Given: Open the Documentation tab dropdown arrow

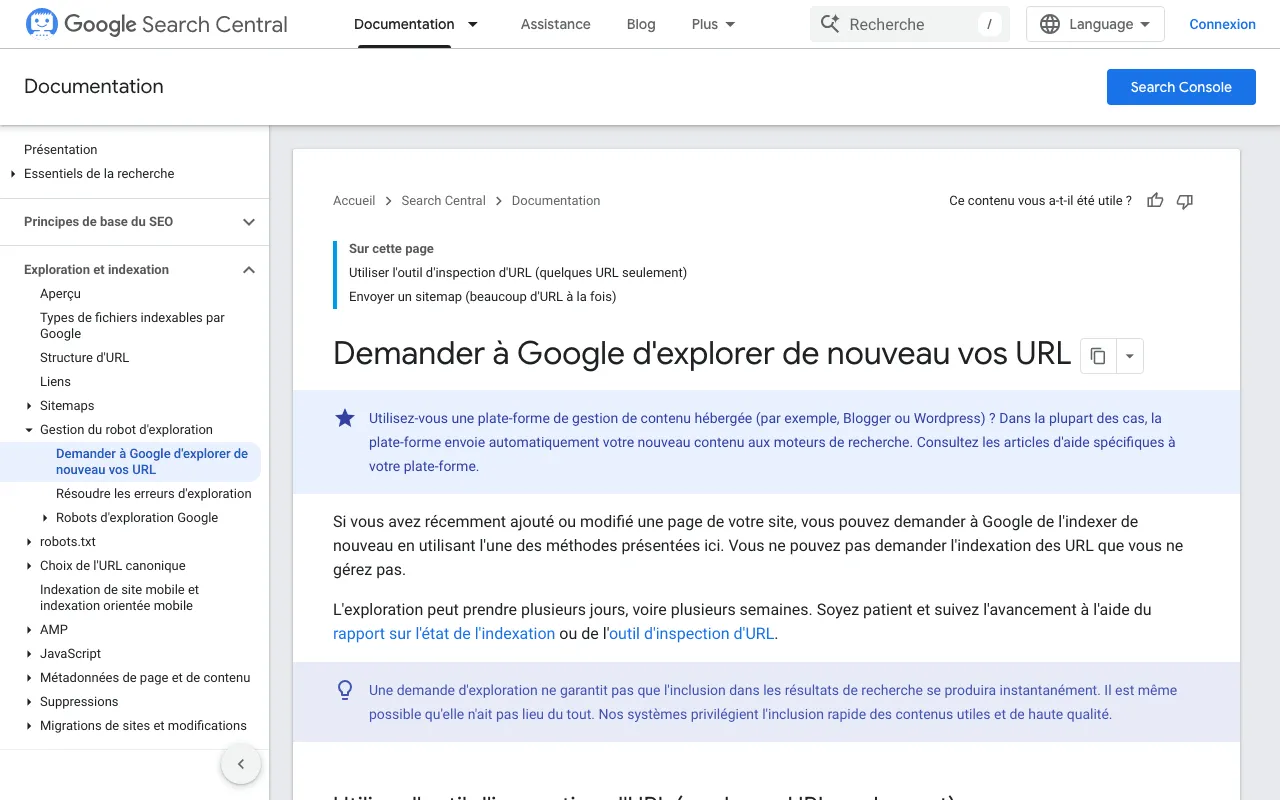Looking at the screenshot, I should [473, 24].
